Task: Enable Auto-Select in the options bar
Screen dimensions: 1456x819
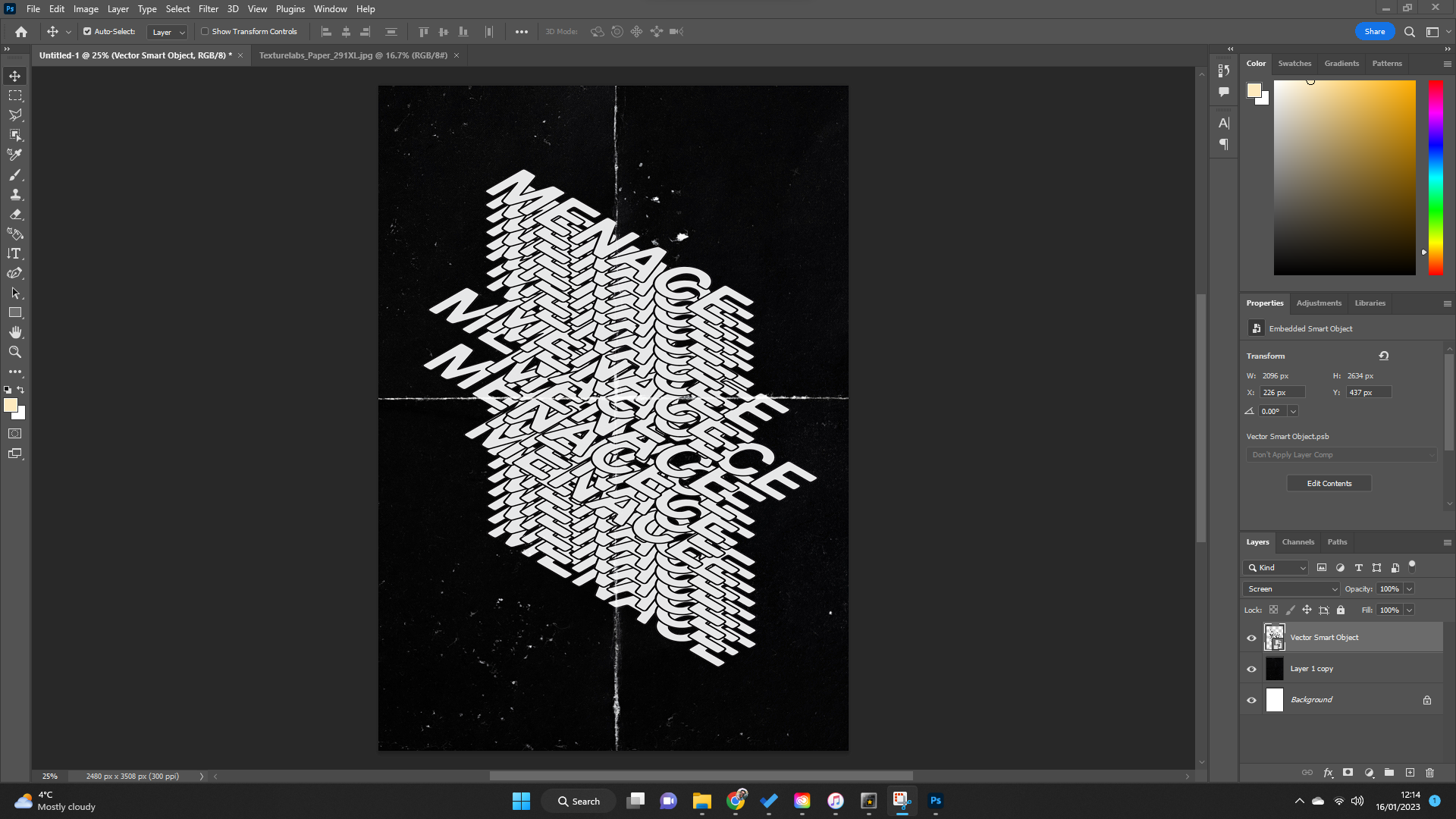Action: 86,31
